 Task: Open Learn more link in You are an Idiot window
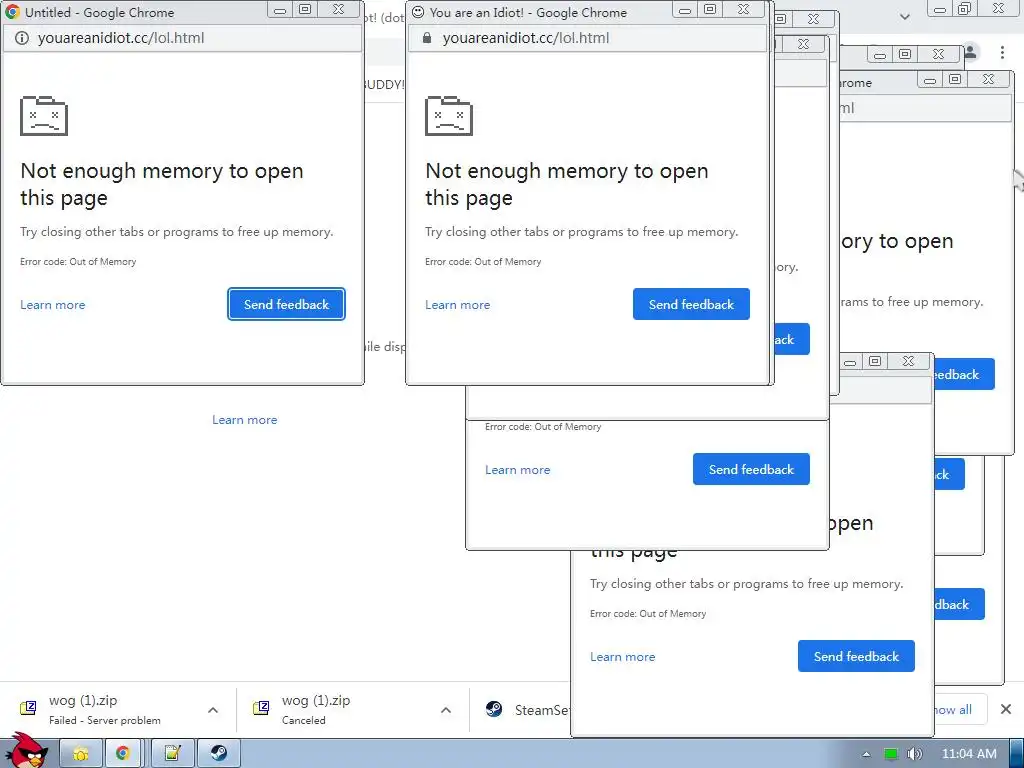tap(458, 305)
